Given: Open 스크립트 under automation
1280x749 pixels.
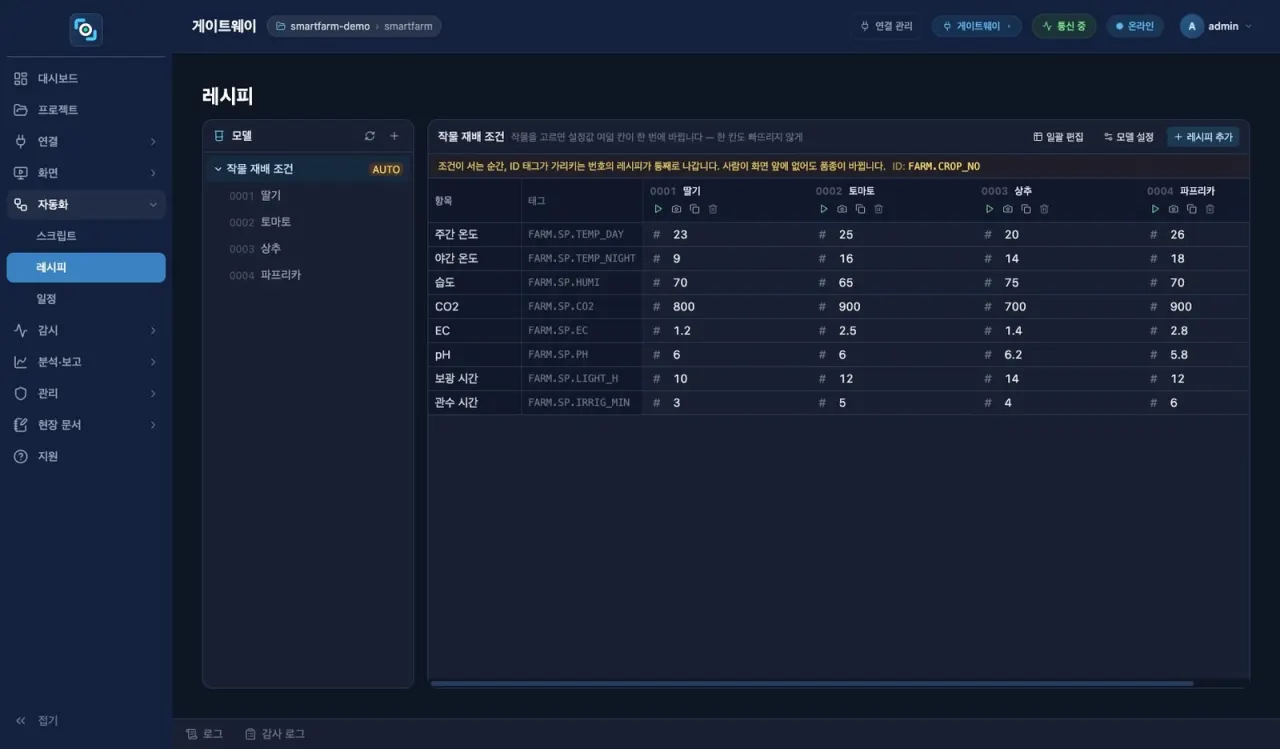Looking at the screenshot, I should point(86,236).
